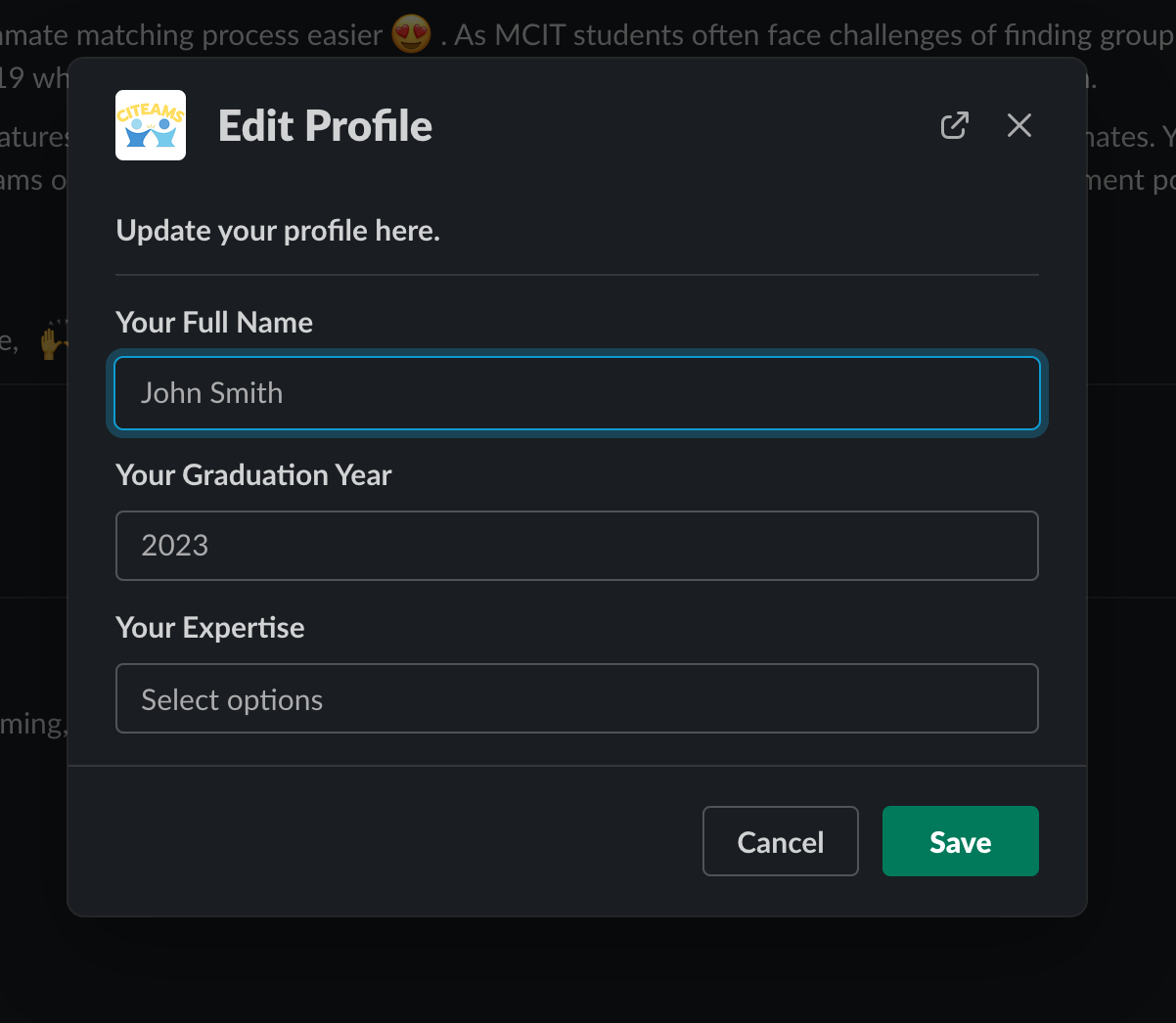Screen dimensions: 1176x1023
Task: Focus the Your Full Name field
Action: click(577, 393)
